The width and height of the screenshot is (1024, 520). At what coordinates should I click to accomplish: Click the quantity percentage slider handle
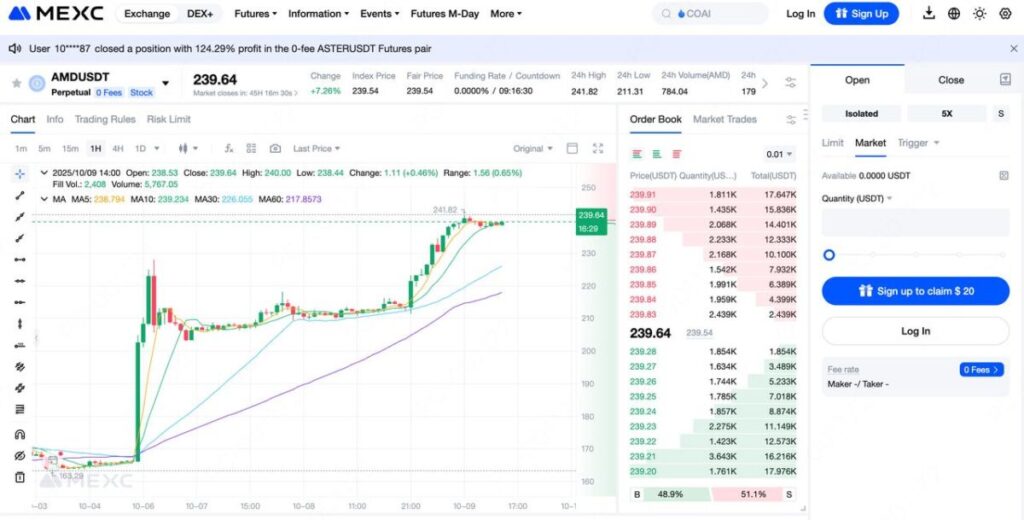click(829, 255)
